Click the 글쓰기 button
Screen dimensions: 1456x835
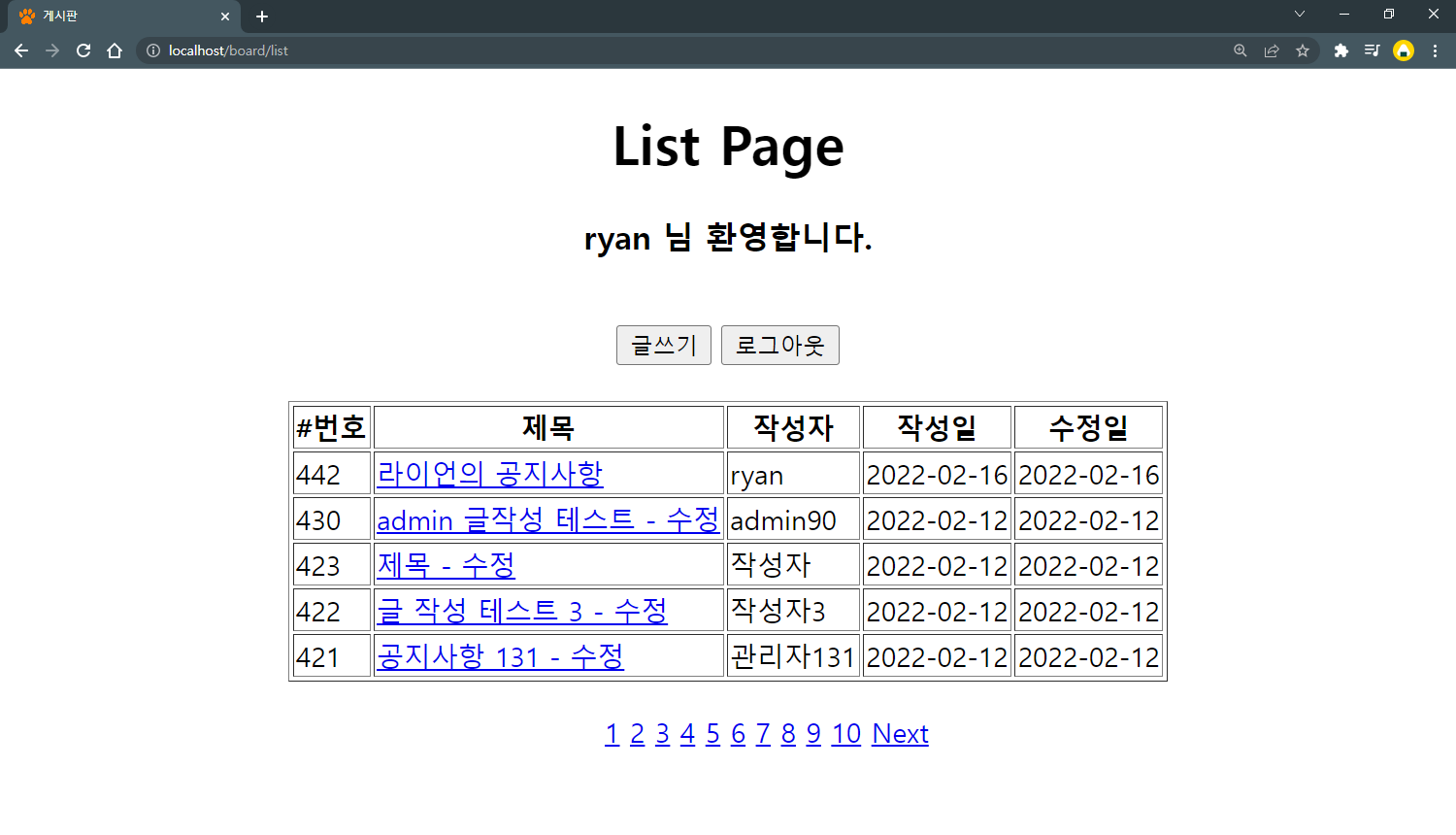664,345
